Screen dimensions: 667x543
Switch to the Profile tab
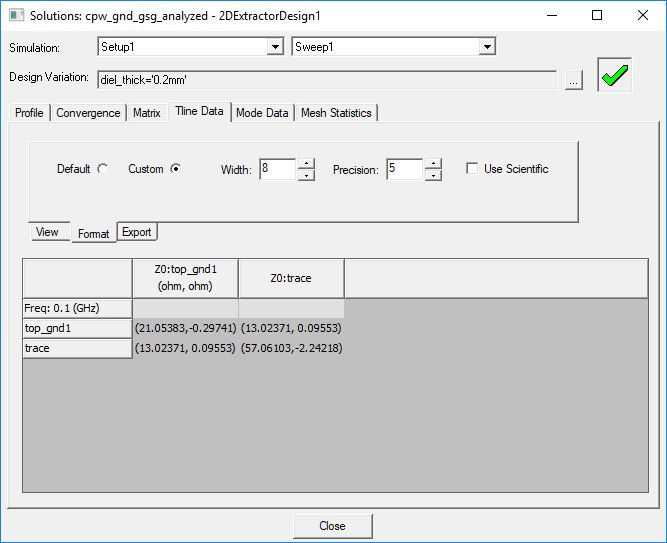29,113
